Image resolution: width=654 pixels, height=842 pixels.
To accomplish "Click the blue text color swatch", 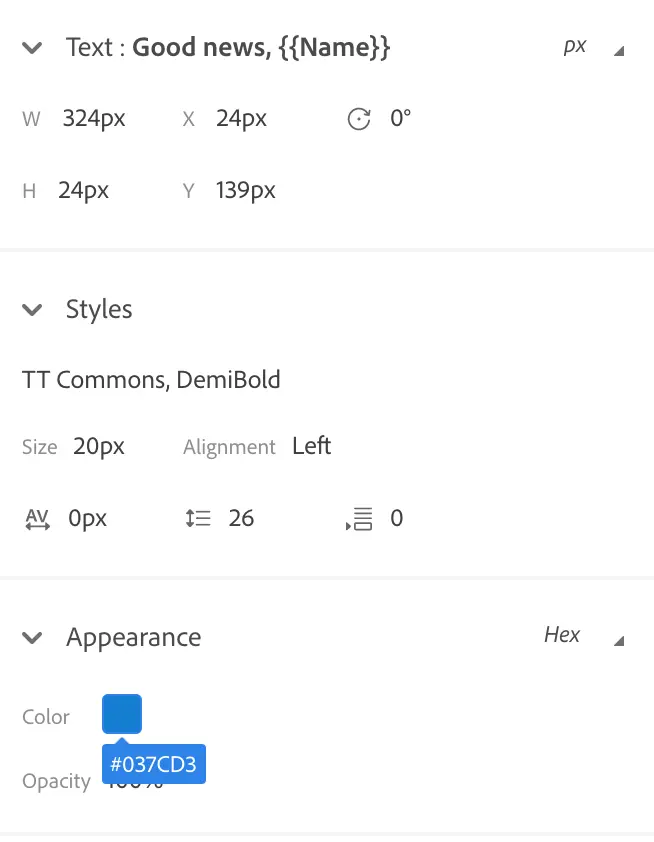I will tap(121, 713).
